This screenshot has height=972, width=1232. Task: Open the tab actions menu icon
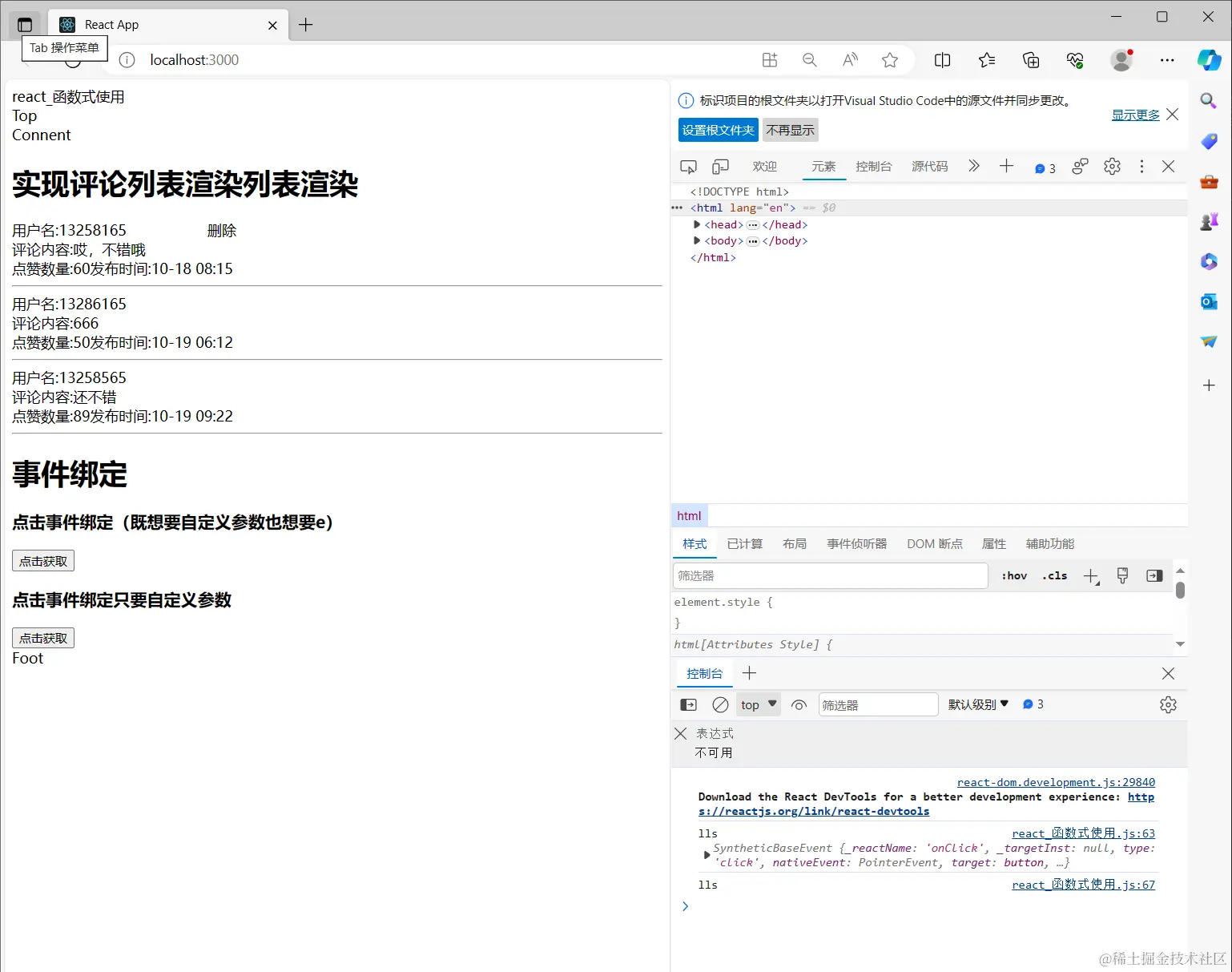[x=25, y=25]
